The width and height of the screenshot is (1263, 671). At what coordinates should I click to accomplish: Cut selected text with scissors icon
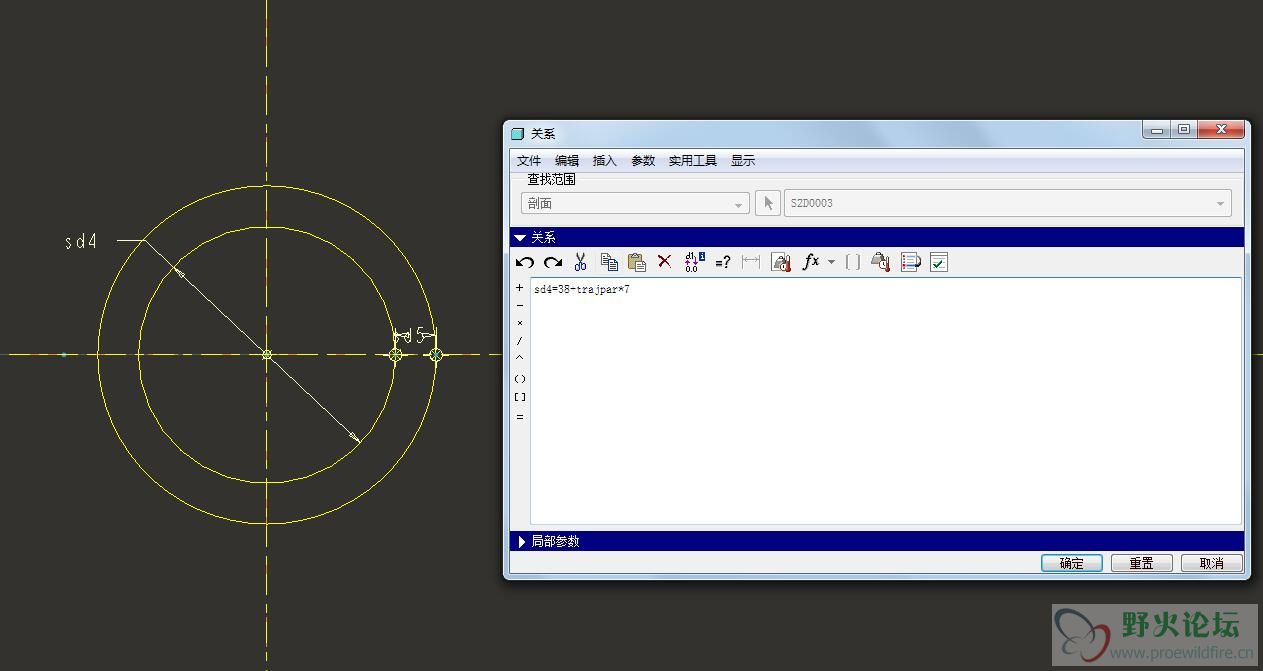coord(580,262)
